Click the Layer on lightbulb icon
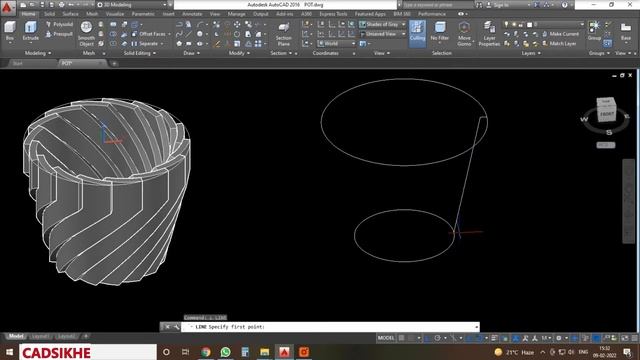The height and width of the screenshot is (360, 640). [507, 24]
